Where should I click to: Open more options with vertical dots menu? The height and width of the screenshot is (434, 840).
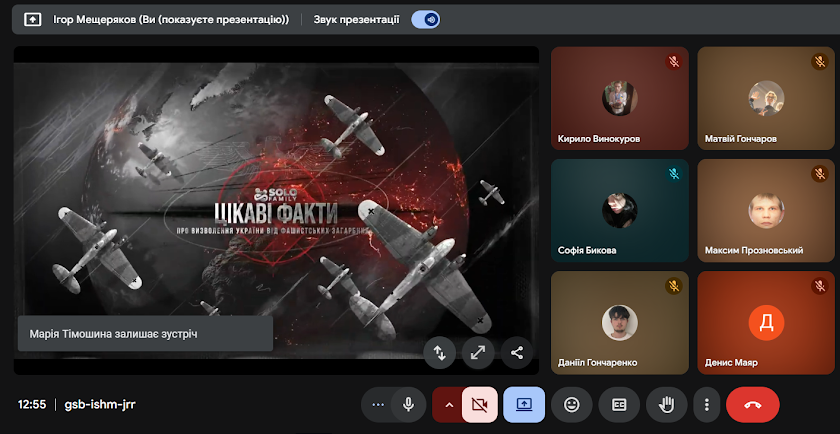tap(707, 404)
